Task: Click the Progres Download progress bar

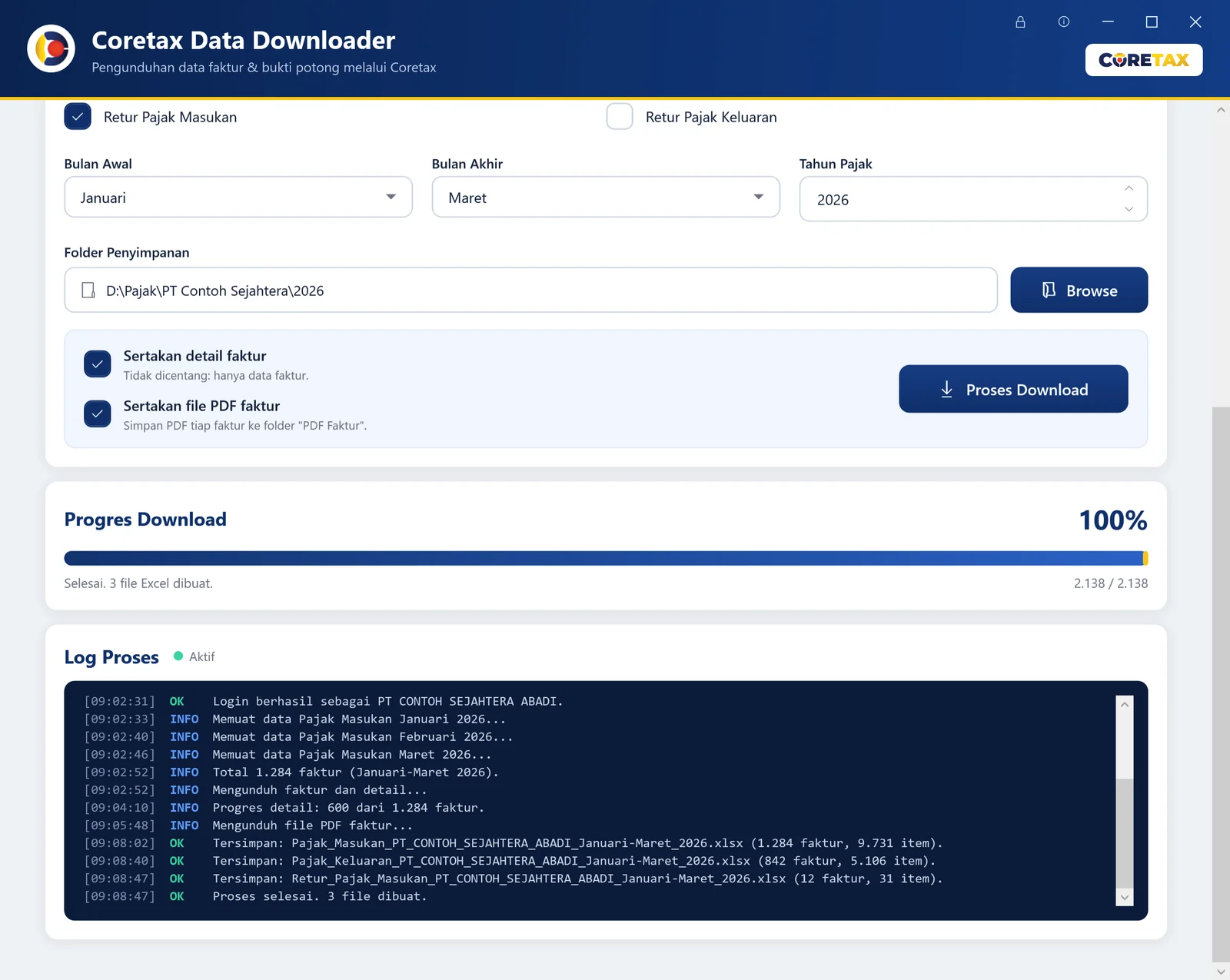Action: point(606,559)
